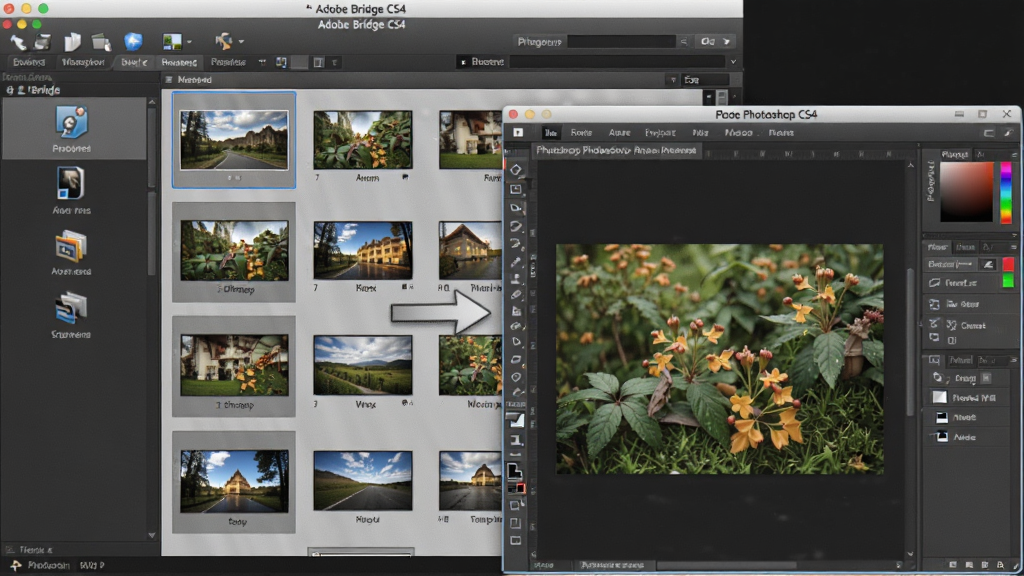Select the open document tab in Photoshop
Image resolution: width=1024 pixels, height=576 pixels.
click(x=616, y=150)
